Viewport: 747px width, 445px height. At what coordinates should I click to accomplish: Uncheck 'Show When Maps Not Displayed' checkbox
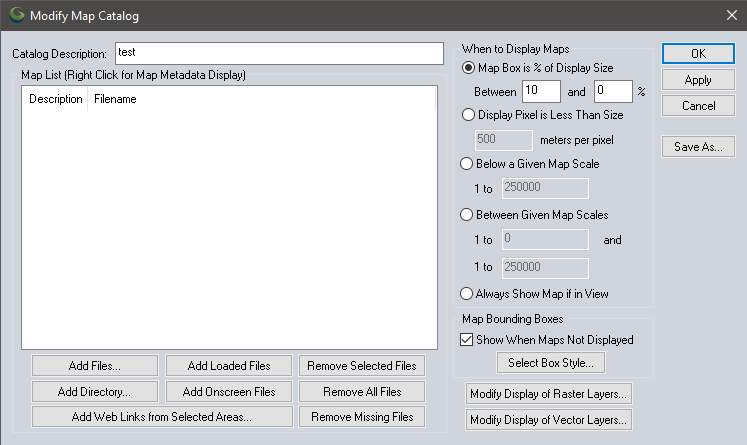pyautogui.click(x=468, y=339)
